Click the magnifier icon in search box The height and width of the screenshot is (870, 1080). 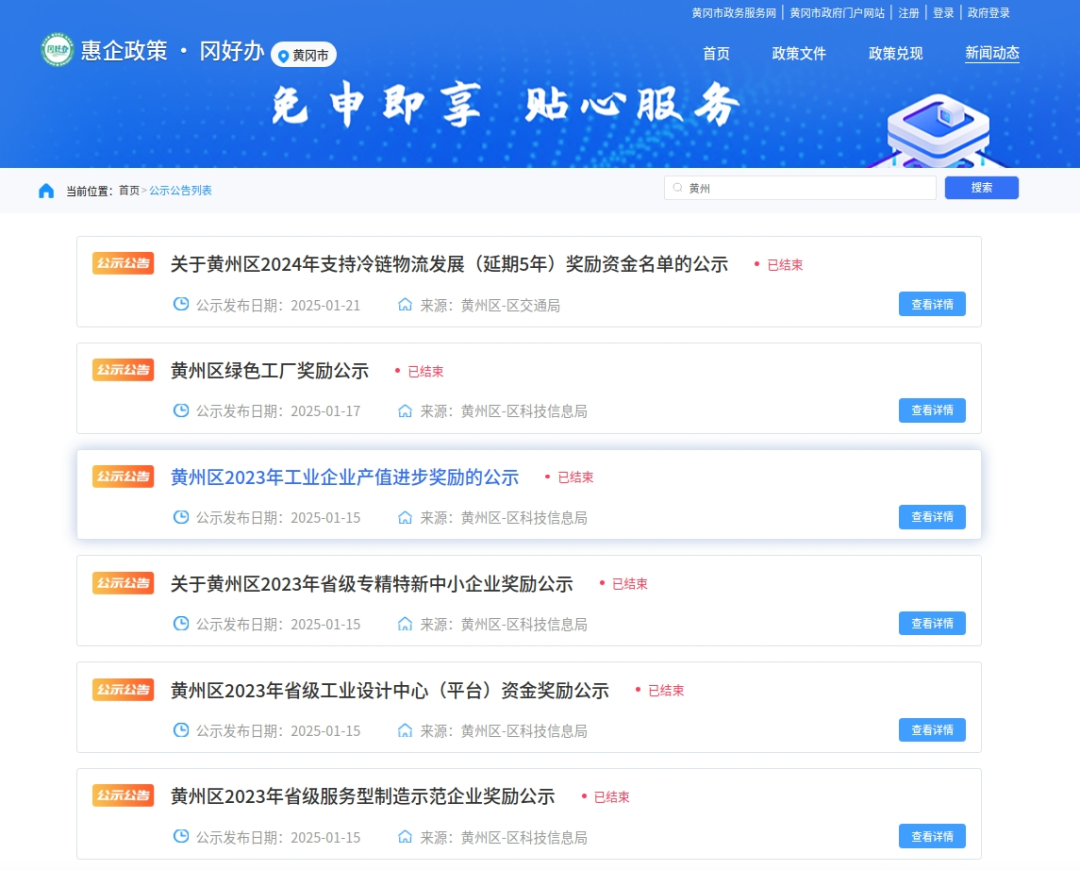pyautogui.click(x=678, y=188)
